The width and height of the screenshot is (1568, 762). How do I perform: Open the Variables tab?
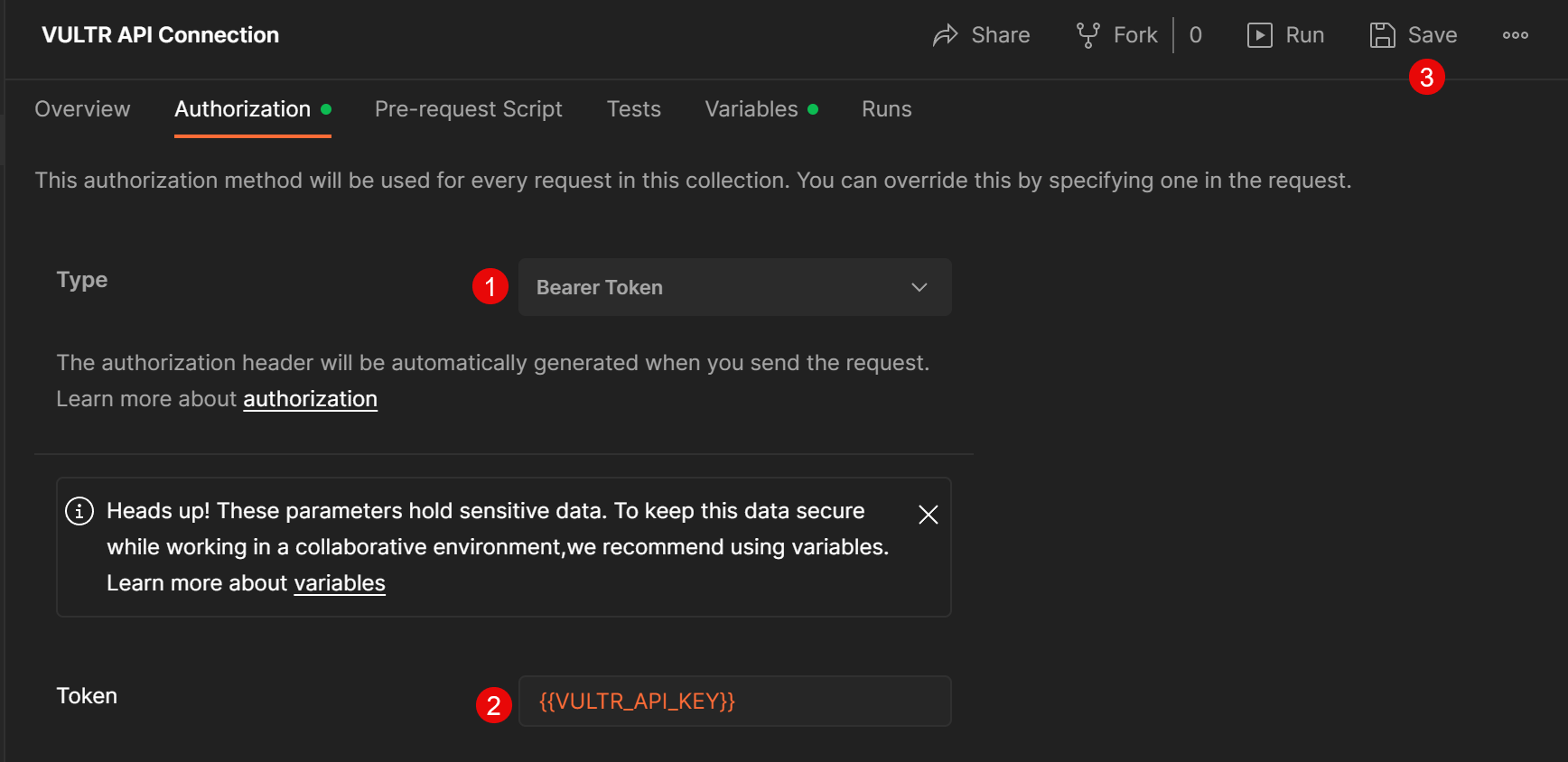tap(761, 109)
